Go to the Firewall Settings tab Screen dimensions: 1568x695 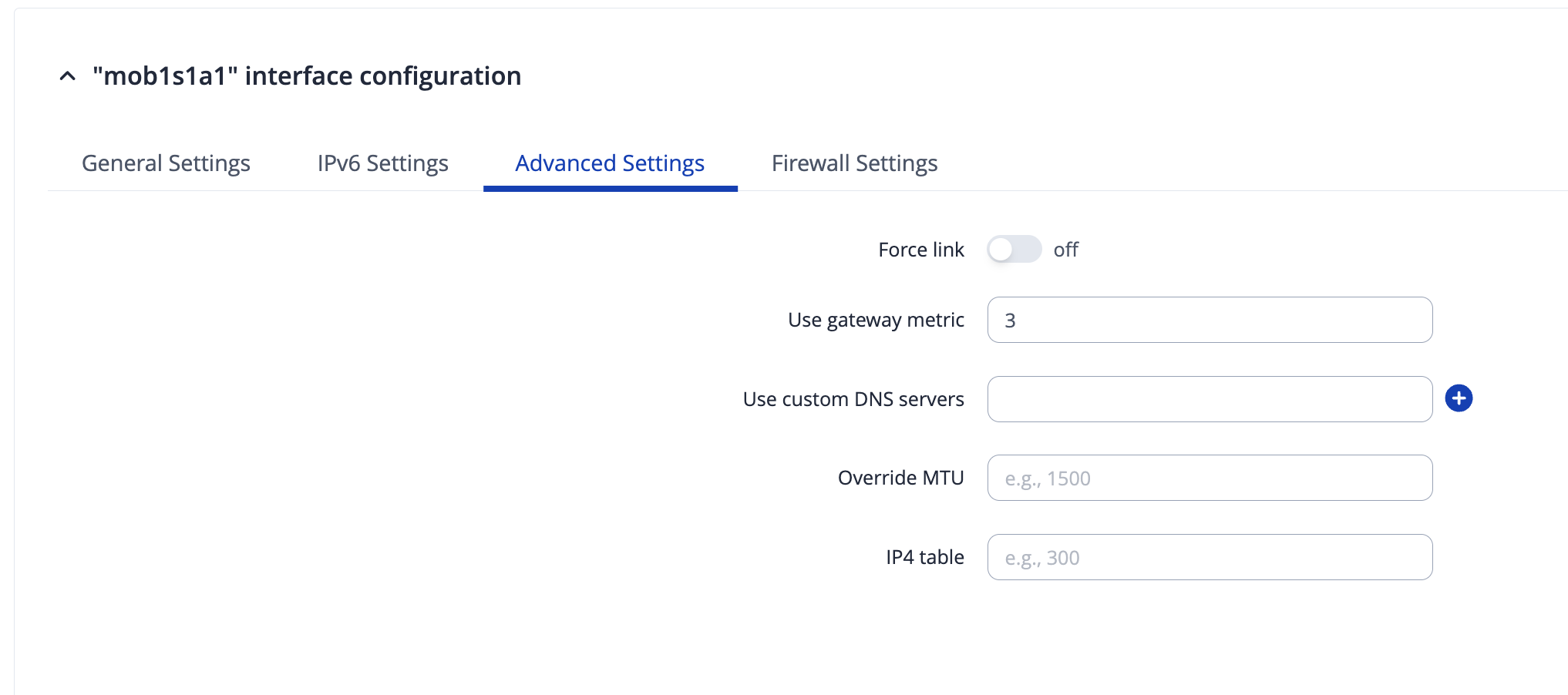tap(854, 163)
